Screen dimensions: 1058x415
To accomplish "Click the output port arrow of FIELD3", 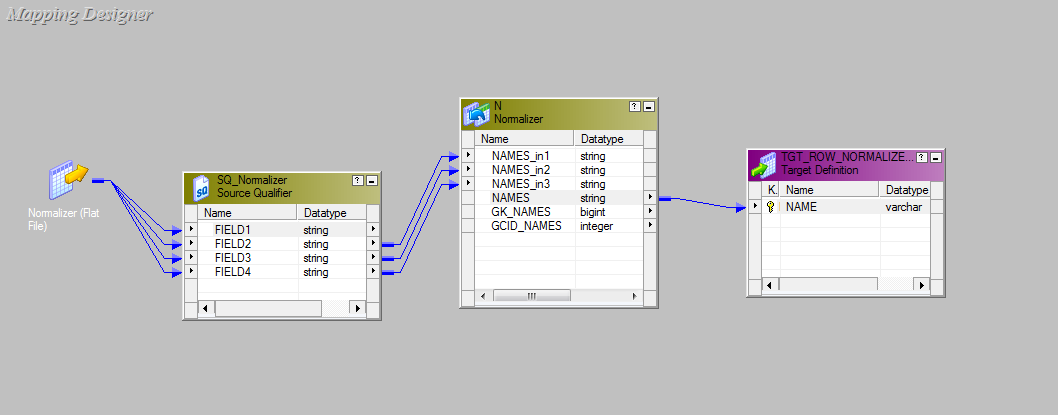I will [x=373, y=258].
